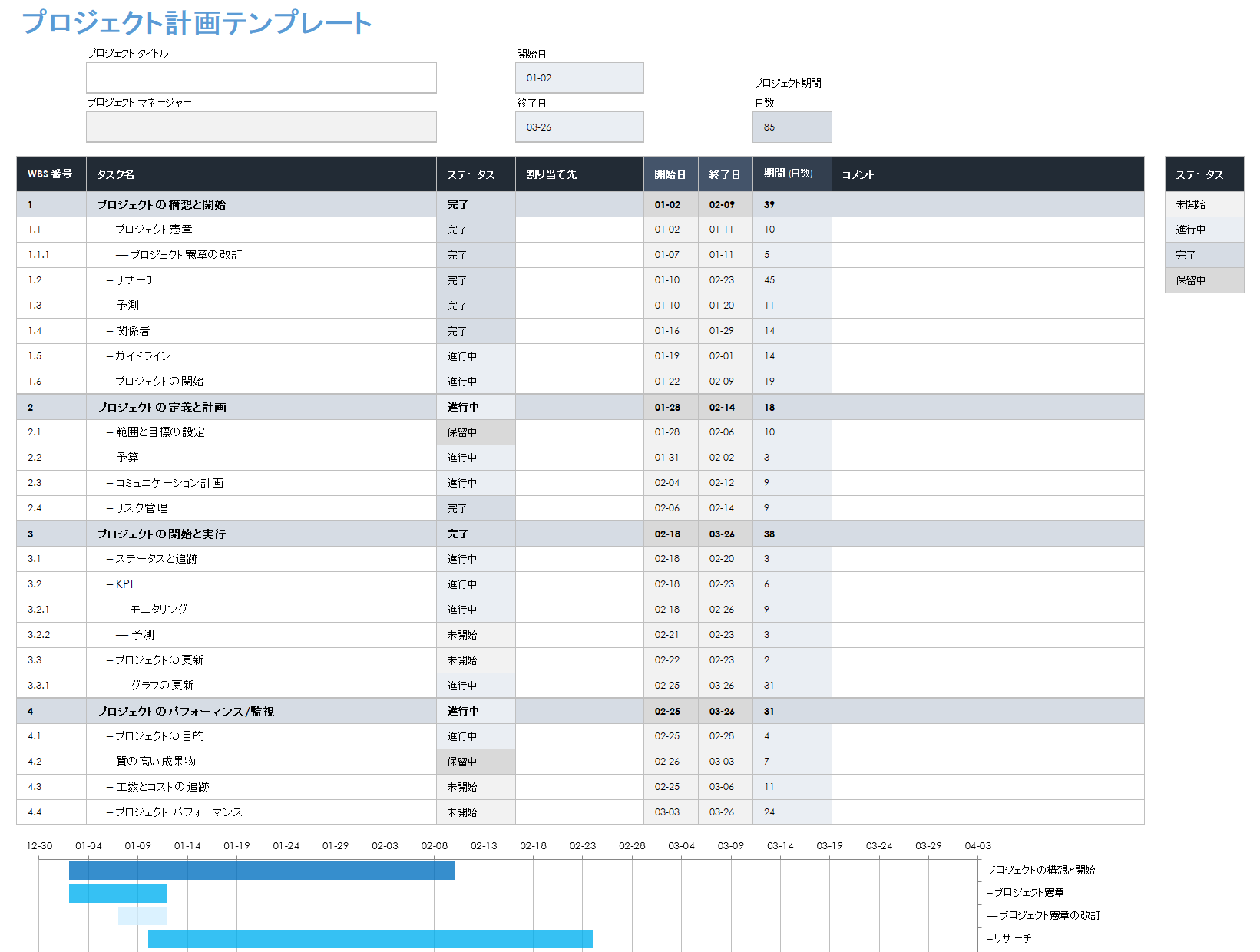
Task: Click the プロジェクト タイトル input field
Action: pyautogui.click(x=261, y=78)
